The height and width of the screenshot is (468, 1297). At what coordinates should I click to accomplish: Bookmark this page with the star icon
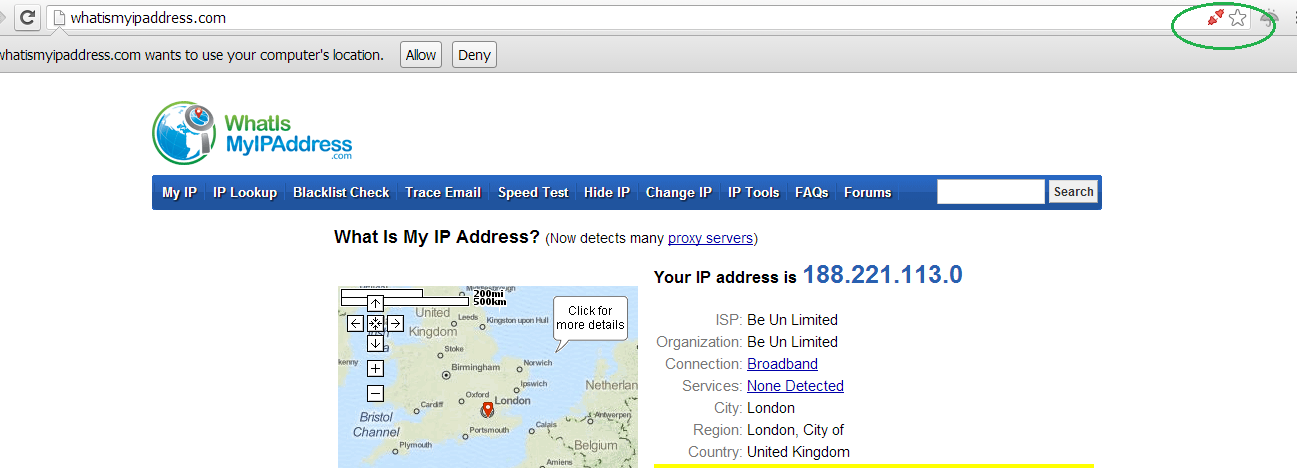tap(1238, 17)
